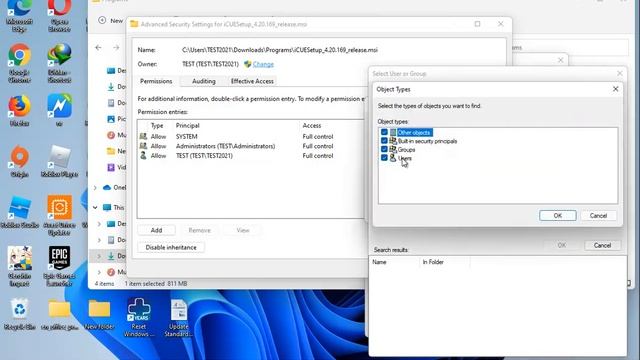
Task: Expand Music under This PC
Action: click(99, 272)
